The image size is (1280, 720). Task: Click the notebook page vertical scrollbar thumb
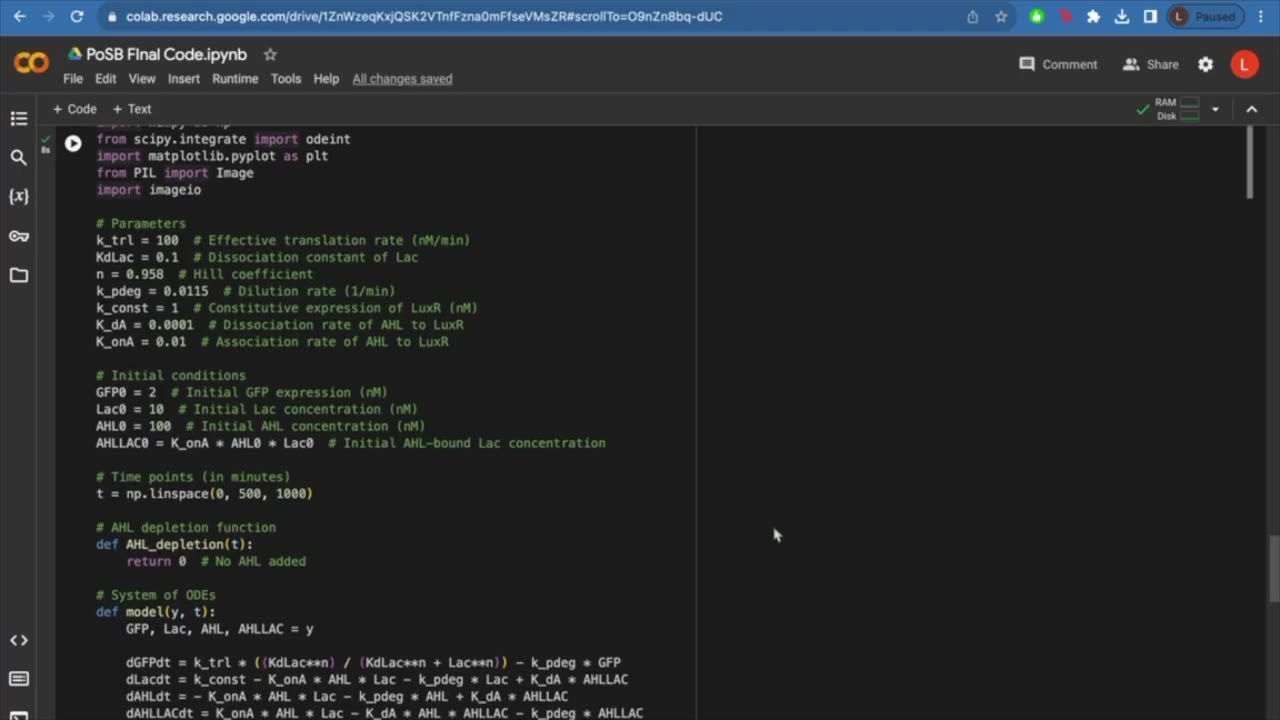[x=1274, y=568]
